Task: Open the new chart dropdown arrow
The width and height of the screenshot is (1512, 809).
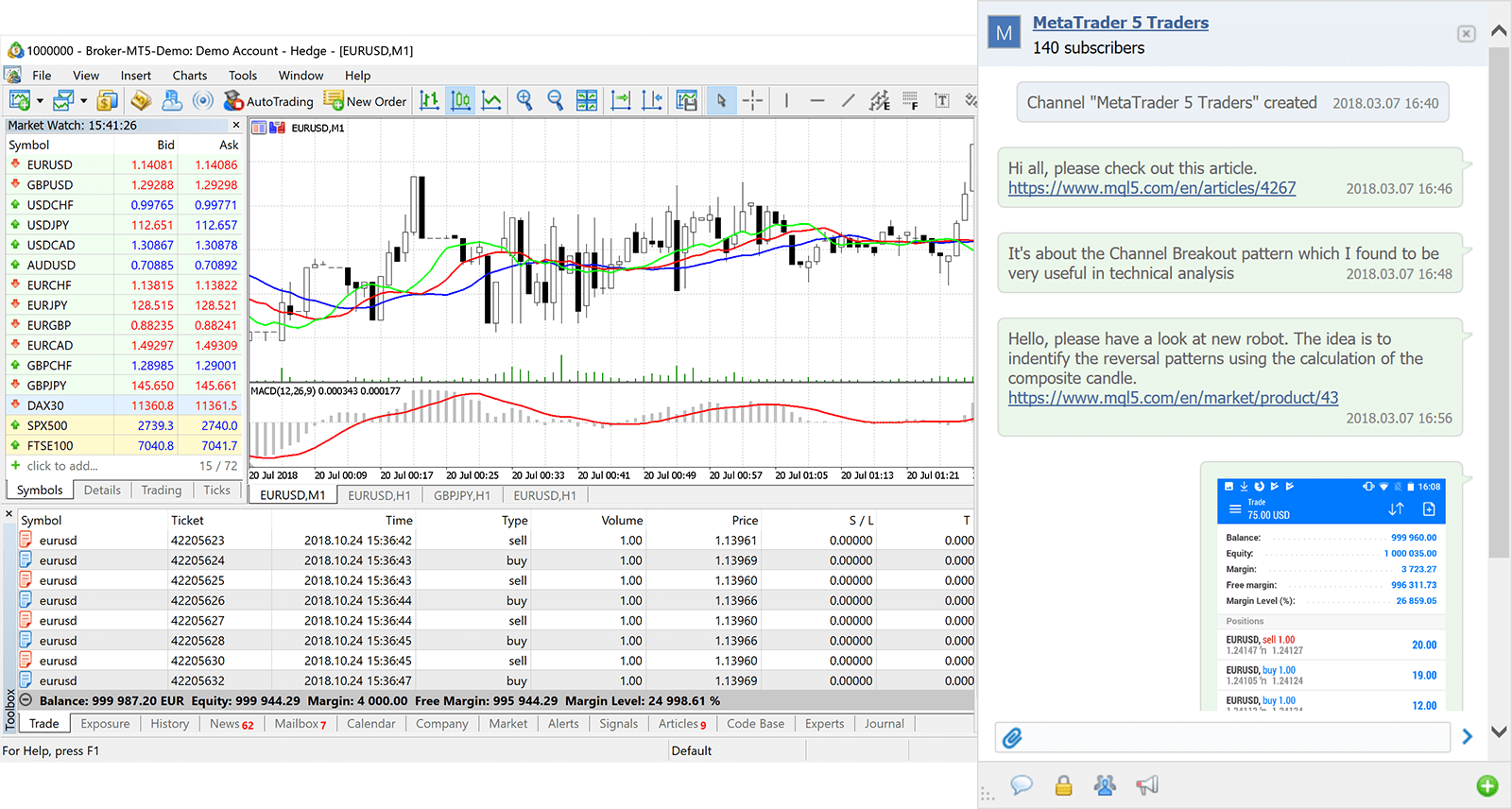Action: (40, 101)
